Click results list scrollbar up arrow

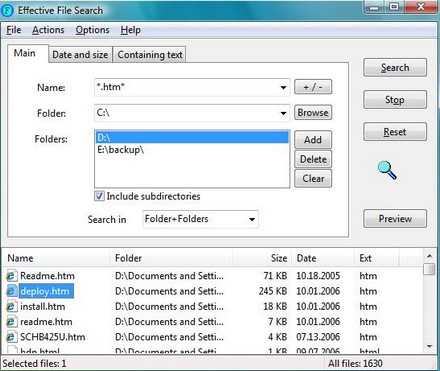tap(430, 256)
